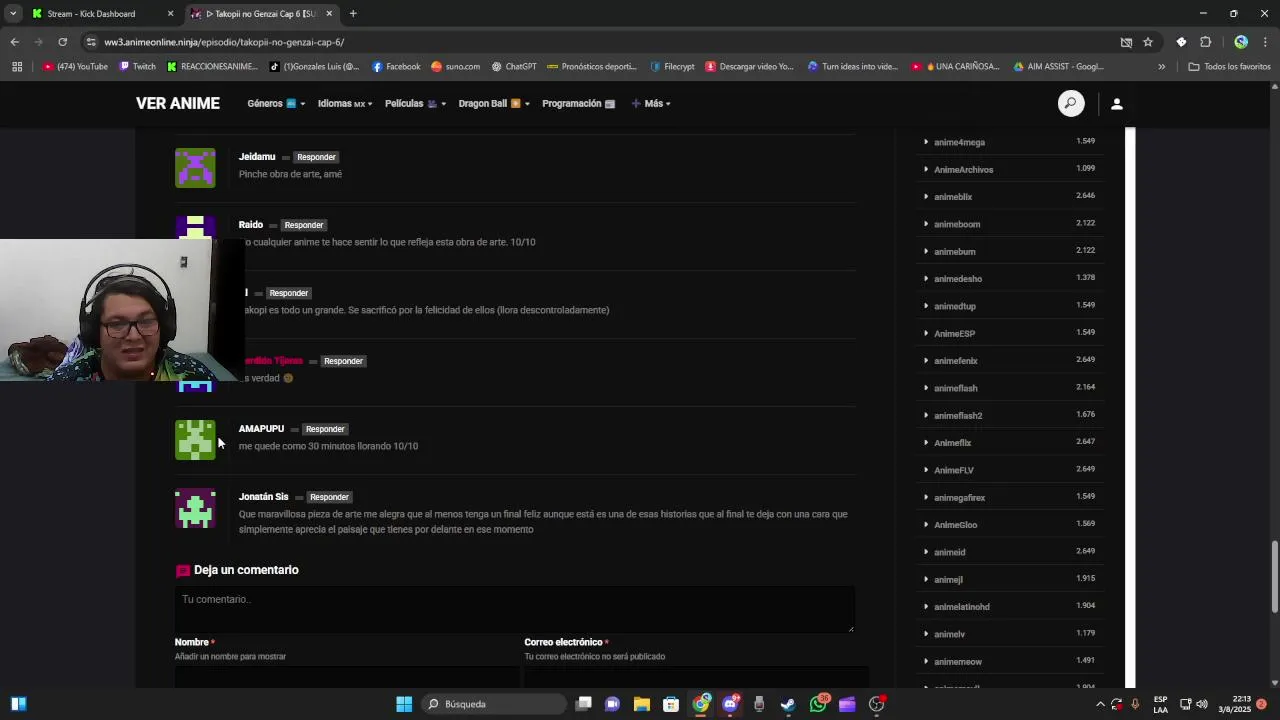
Task: Open the Windows Start button
Action: tap(404, 704)
